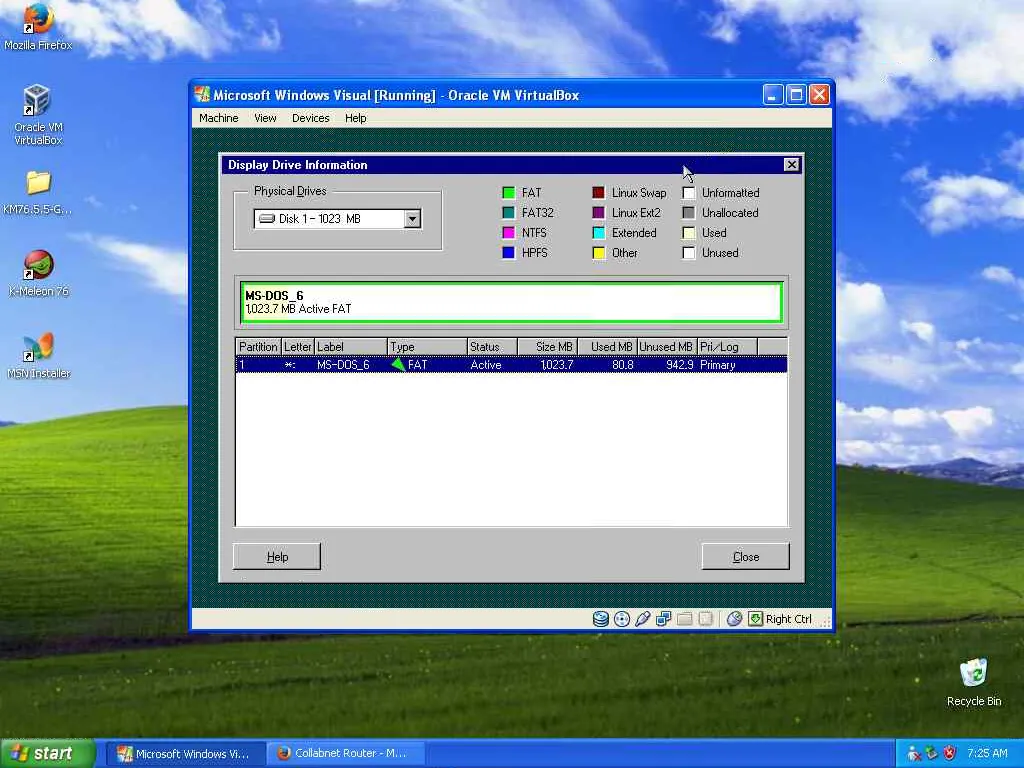
Task: Select the MSN Installer desktop icon
Action: [38, 357]
